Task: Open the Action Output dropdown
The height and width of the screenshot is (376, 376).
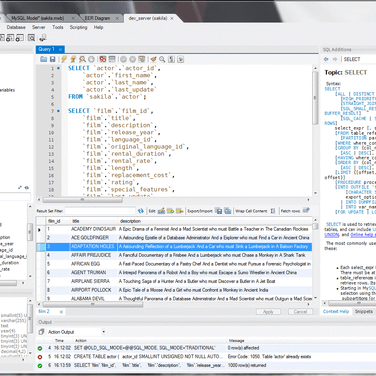Action: pos(104,332)
